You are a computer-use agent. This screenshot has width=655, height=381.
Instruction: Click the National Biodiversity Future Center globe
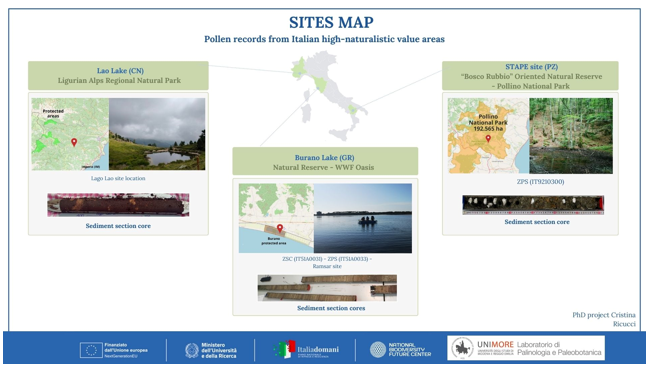(378, 350)
